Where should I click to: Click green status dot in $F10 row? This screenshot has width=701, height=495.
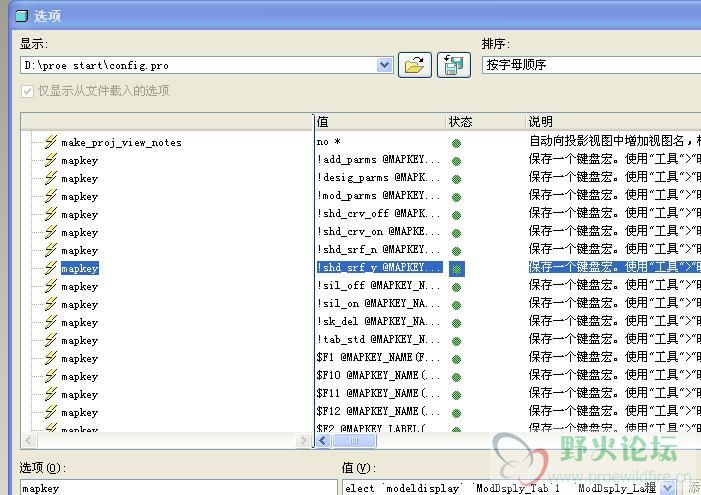coord(456,377)
